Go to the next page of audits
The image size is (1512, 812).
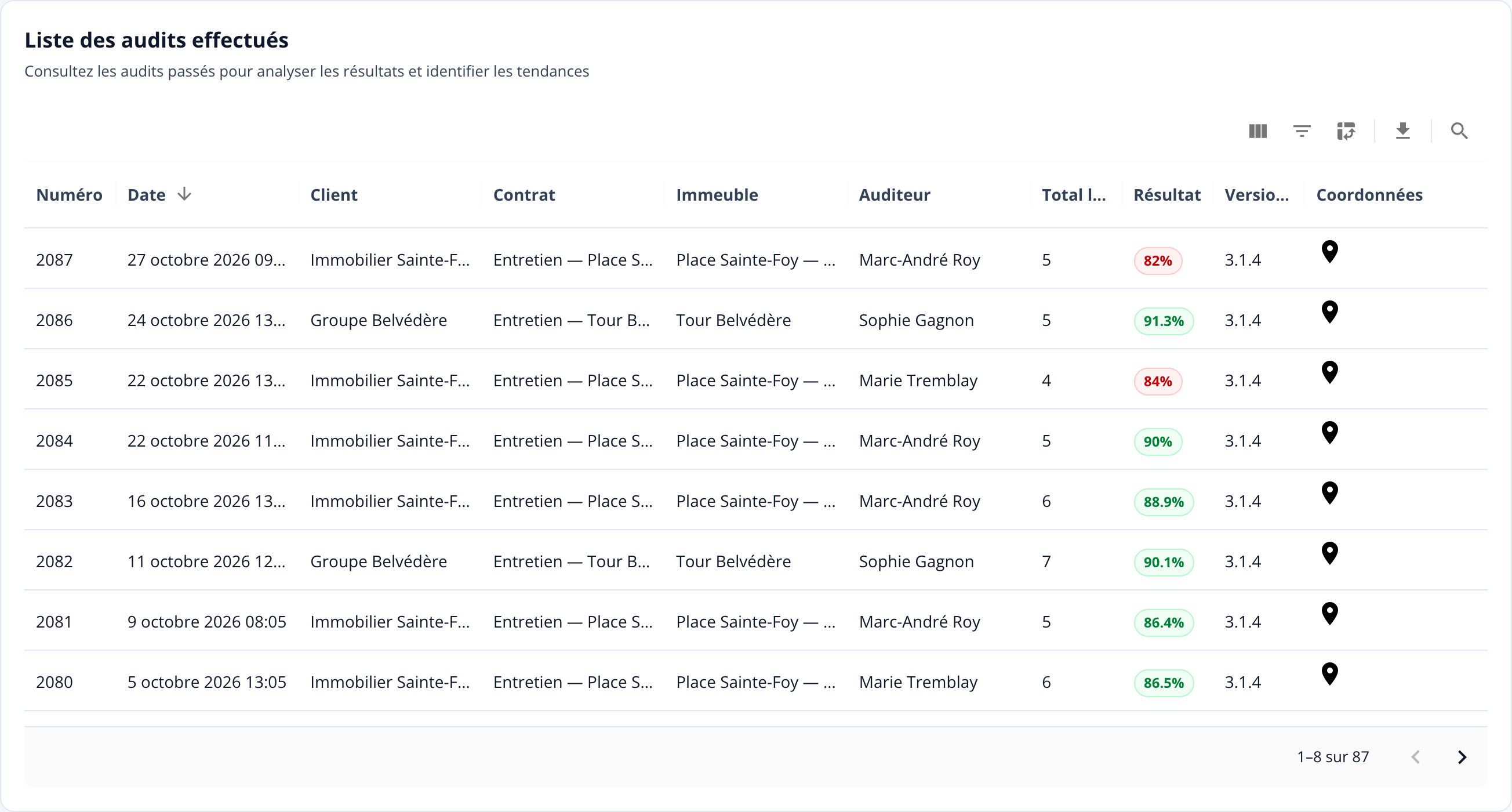[x=1462, y=757]
